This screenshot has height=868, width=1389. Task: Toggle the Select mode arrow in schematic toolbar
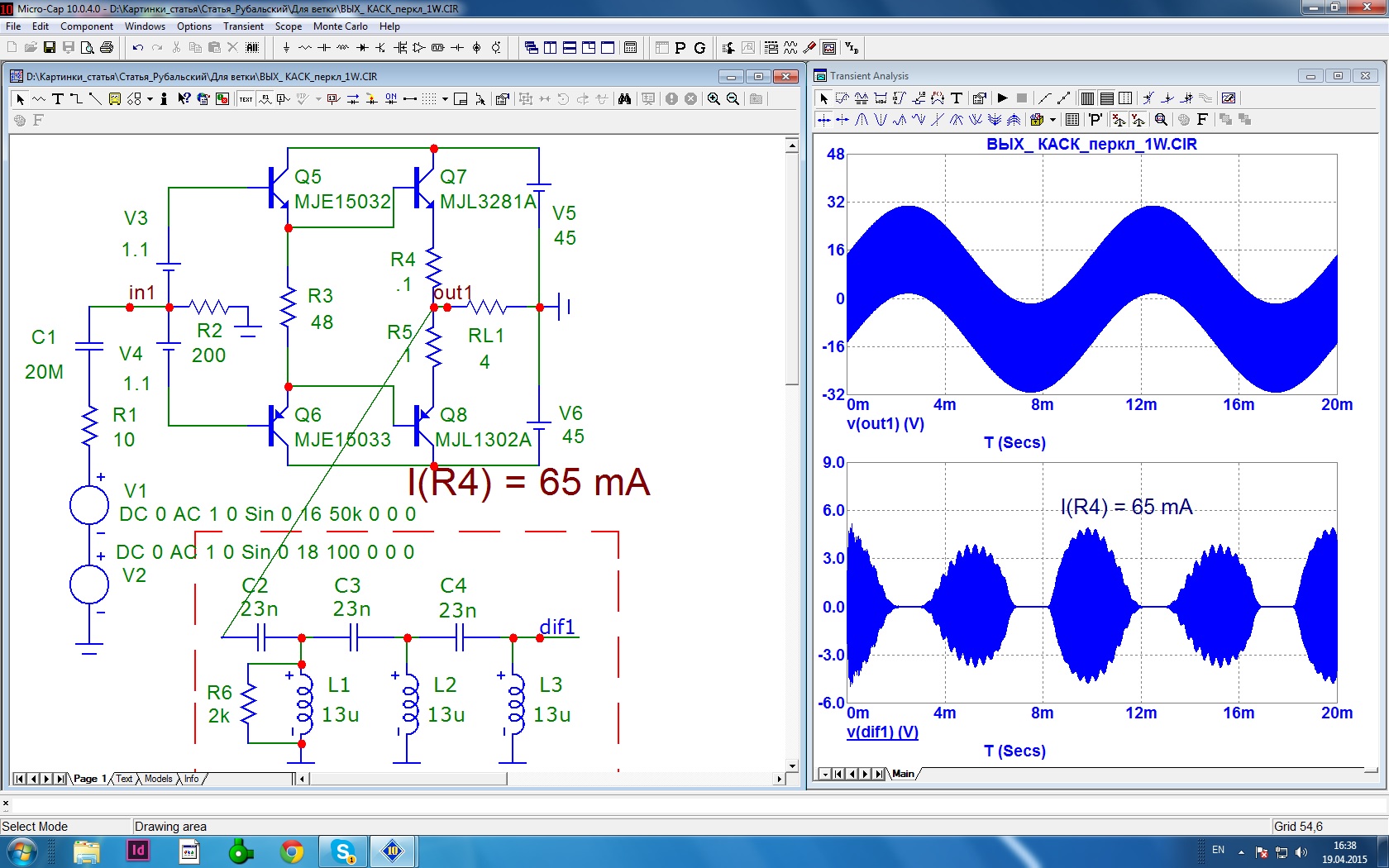click(x=20, y=99)
